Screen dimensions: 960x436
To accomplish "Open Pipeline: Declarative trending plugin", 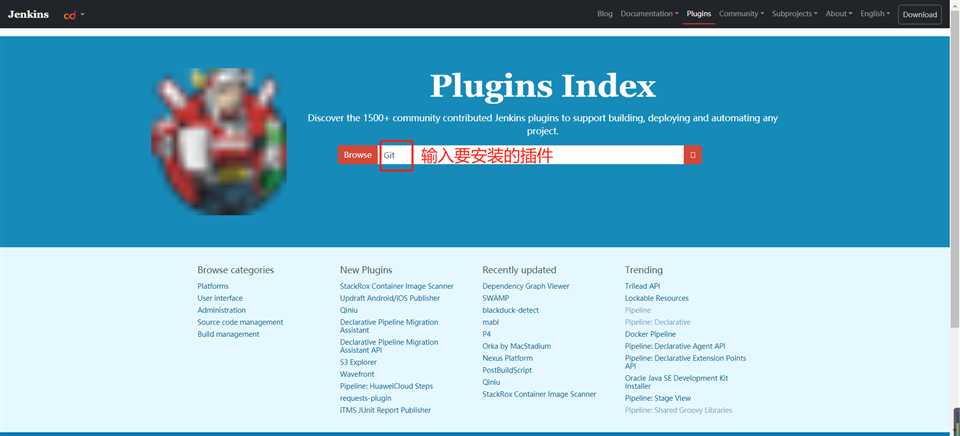I will pyautogui.click(x=658, y=322).
